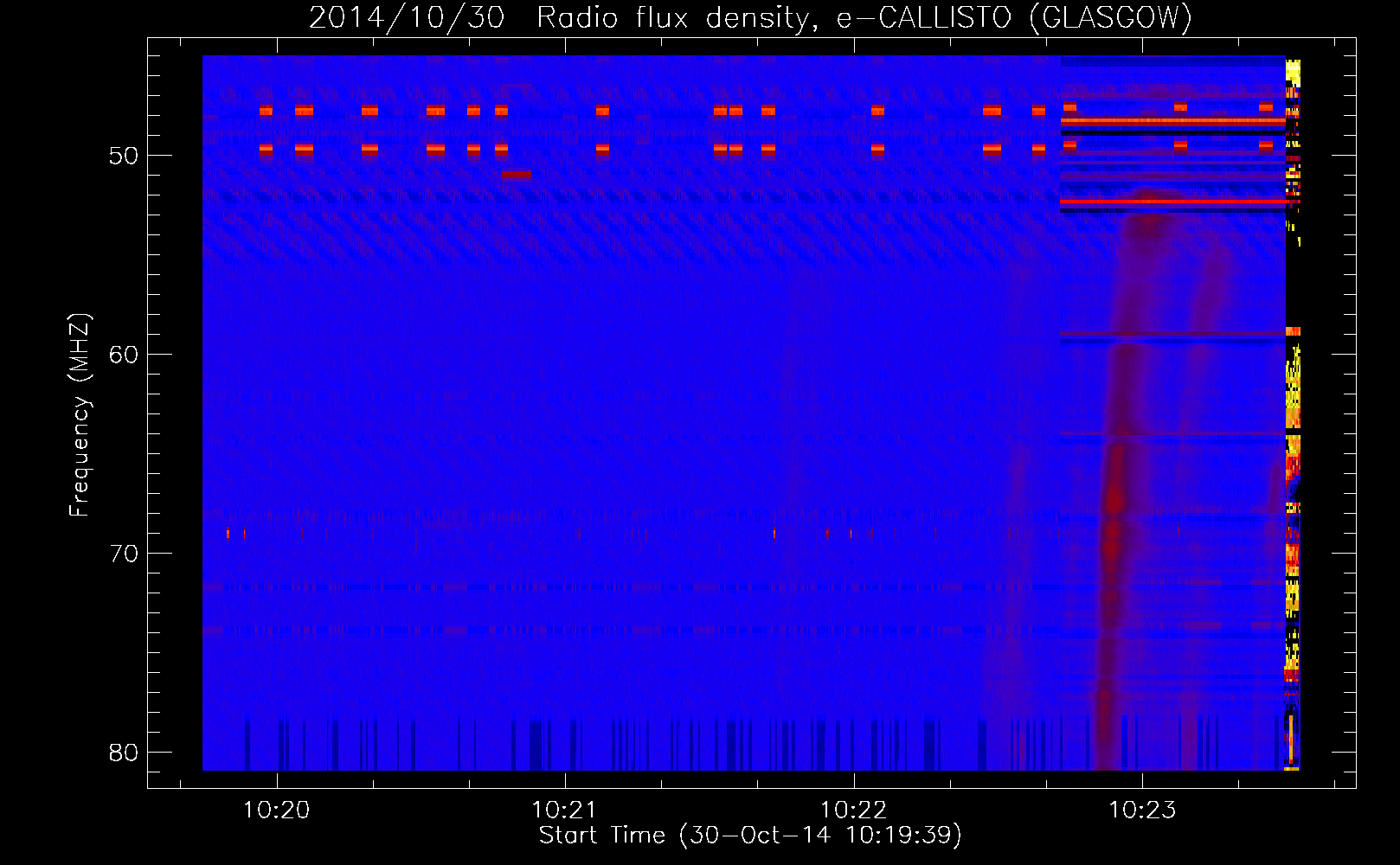Click the 10:23 time tick label
This screenshot has width=1400, height=865.
click(1142, 810)
